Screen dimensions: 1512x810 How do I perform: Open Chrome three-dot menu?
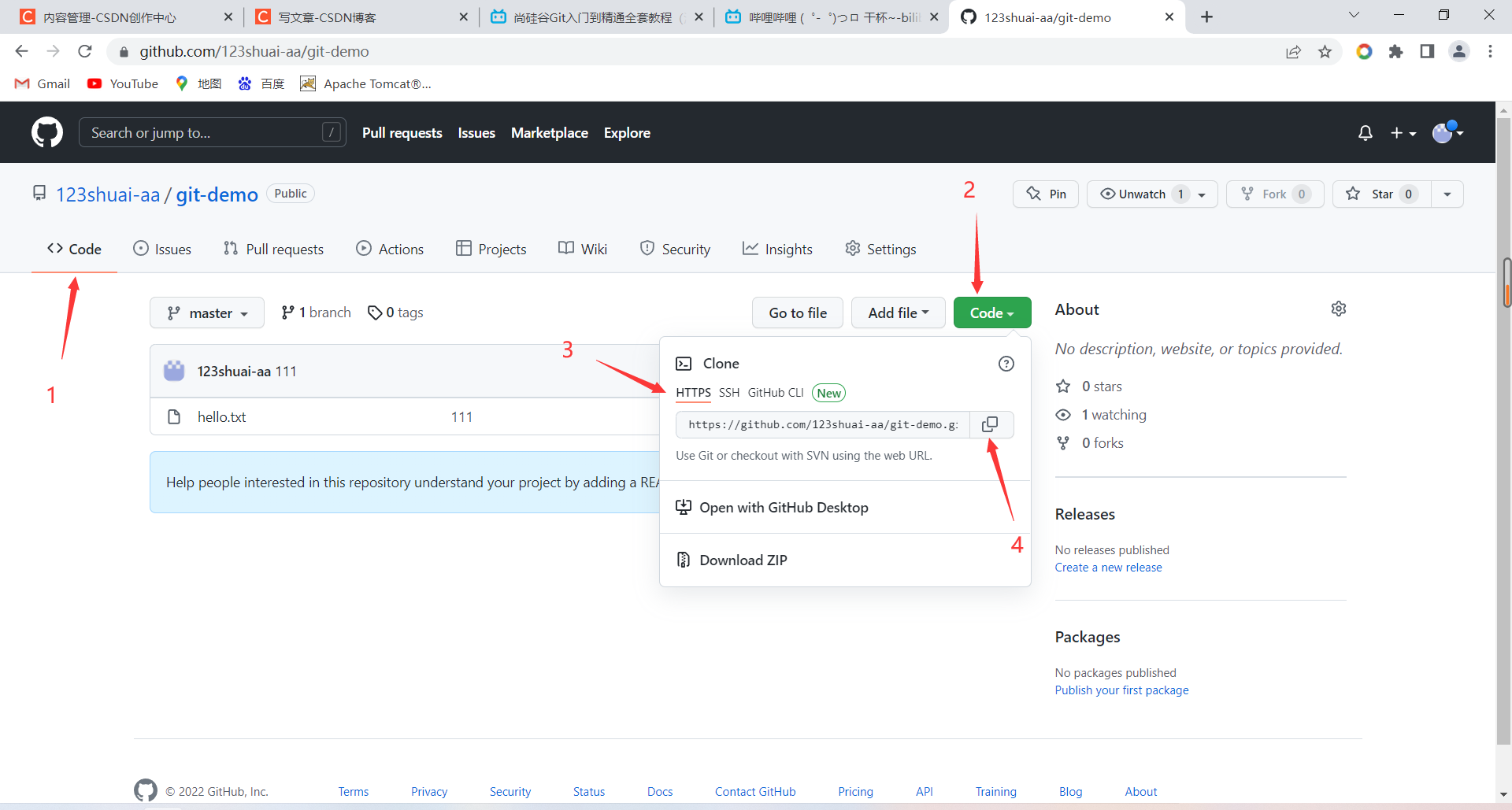point(1490,51)
